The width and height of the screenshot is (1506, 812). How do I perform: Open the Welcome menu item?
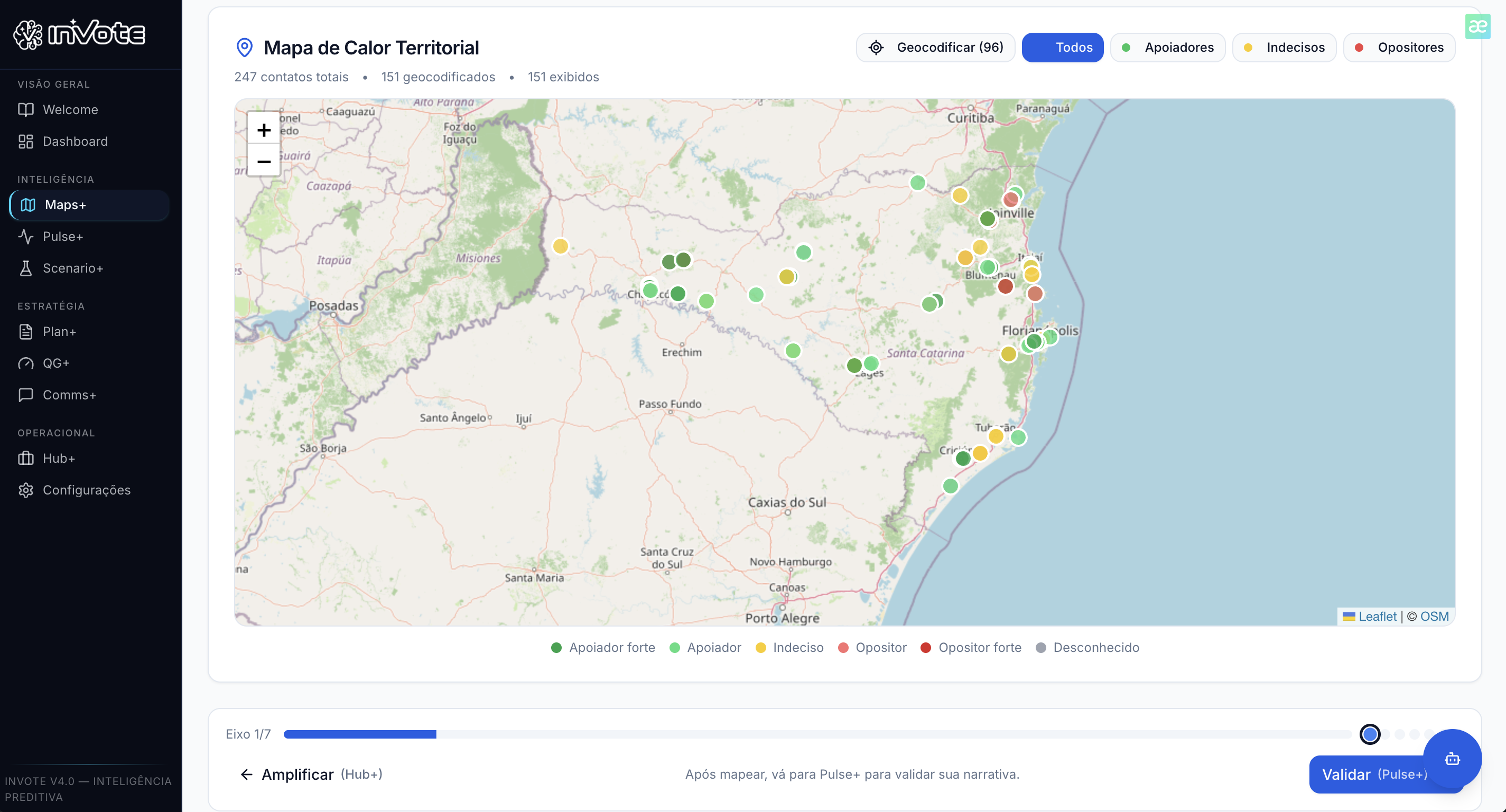[89, 109]
